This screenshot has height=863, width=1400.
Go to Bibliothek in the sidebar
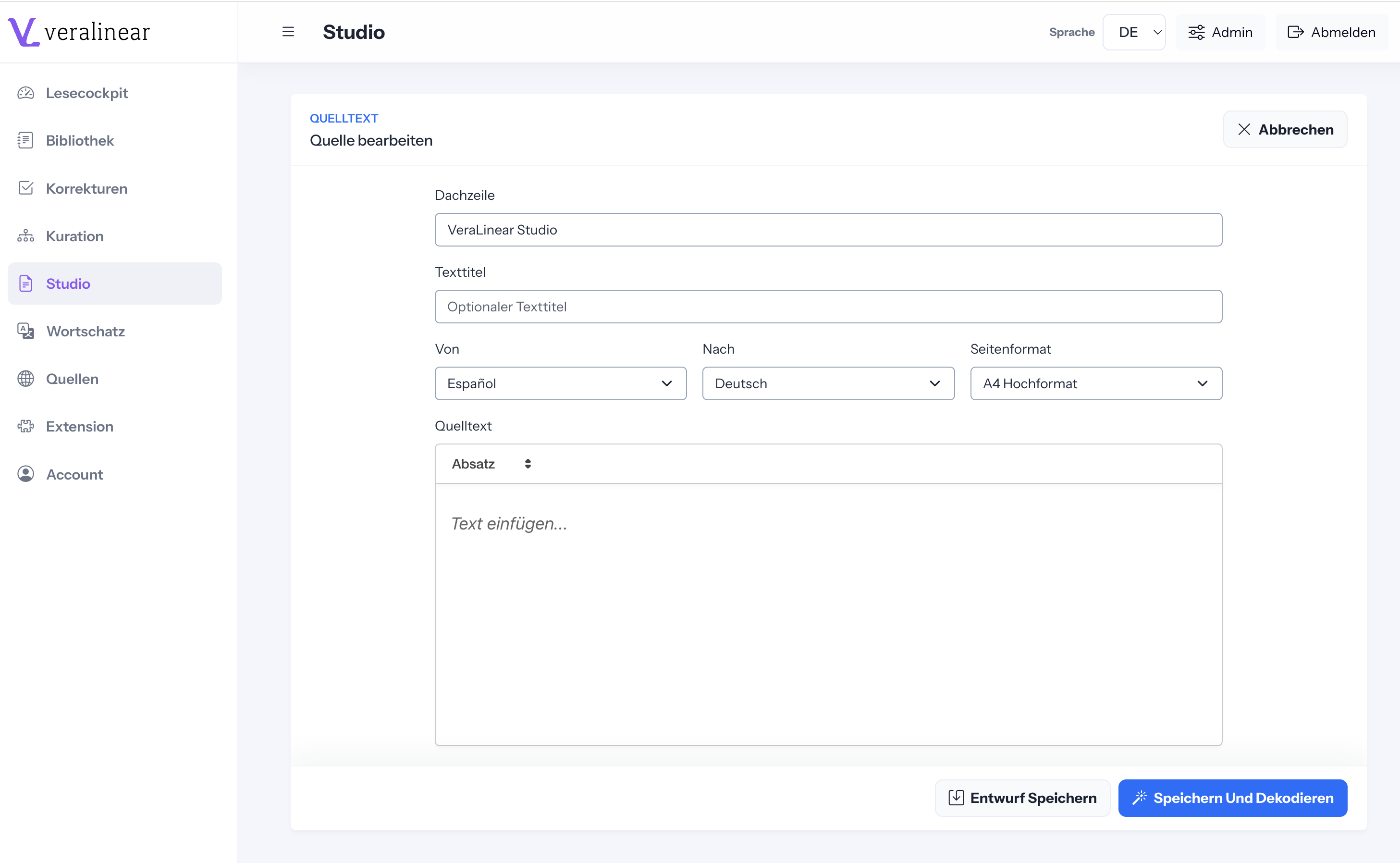[114, 140]
